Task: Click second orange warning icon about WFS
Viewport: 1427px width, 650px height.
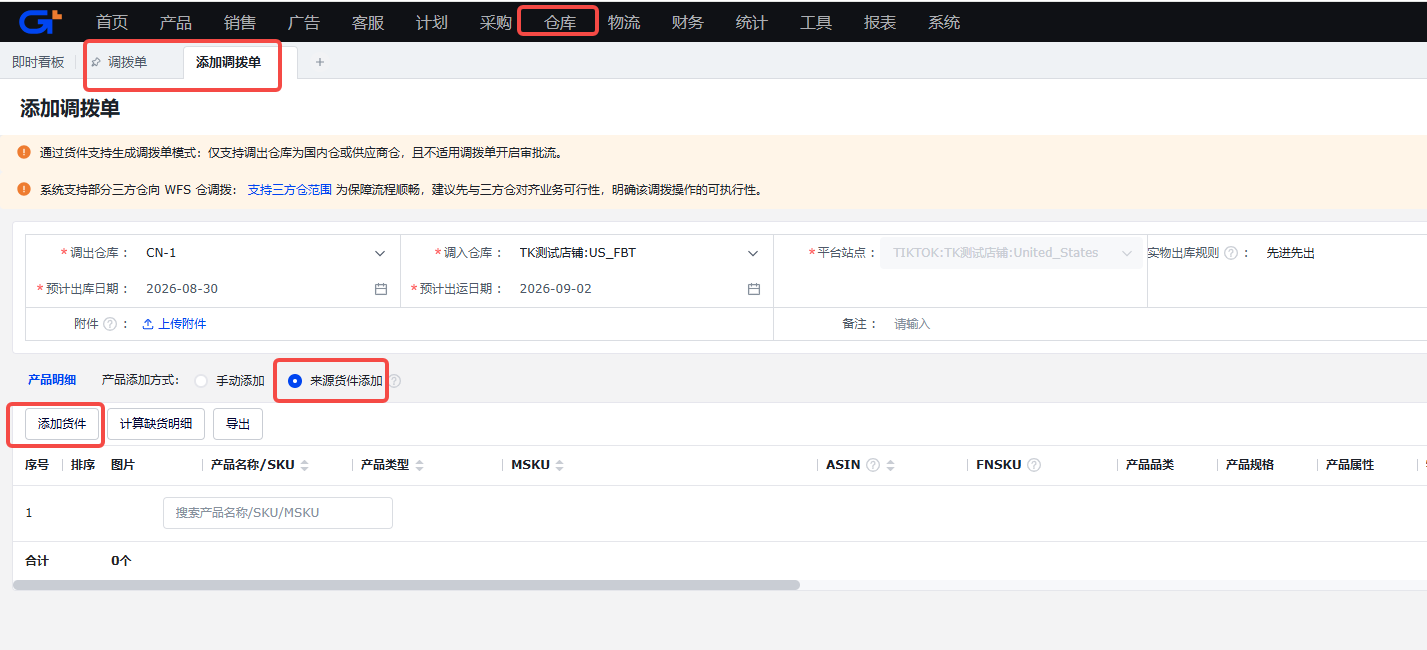Action: pyautogui.click(x=24, y=188)
